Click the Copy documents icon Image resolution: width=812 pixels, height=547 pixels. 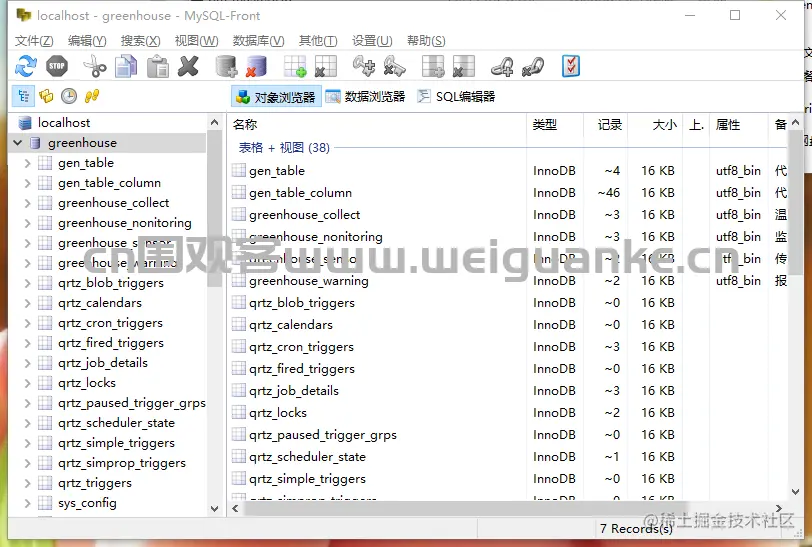pyautogui.click(x=126, y=66)
